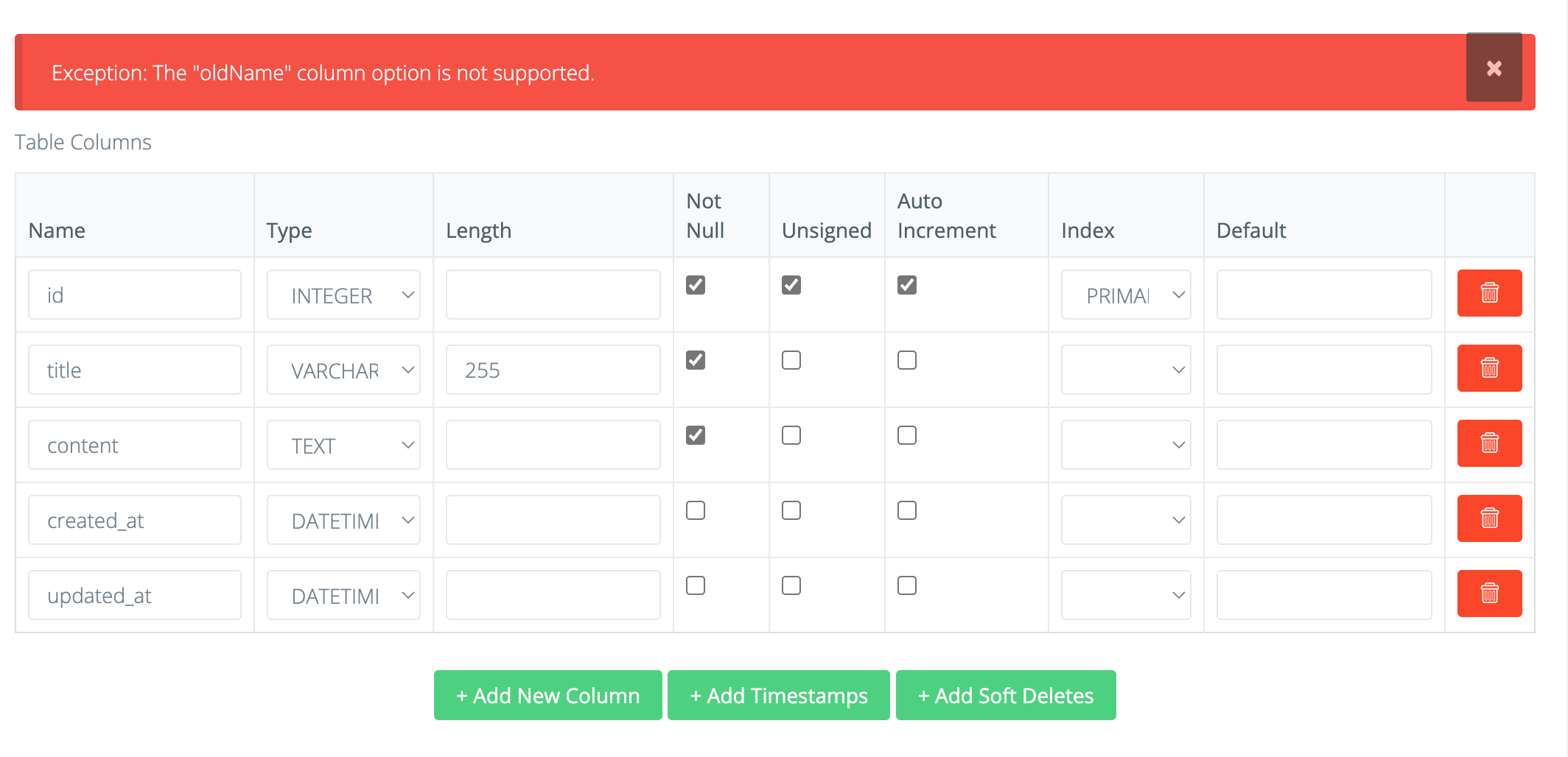Open the TEXT type dropdown for content
The image size is (1568, 757).
pos(343,445)
